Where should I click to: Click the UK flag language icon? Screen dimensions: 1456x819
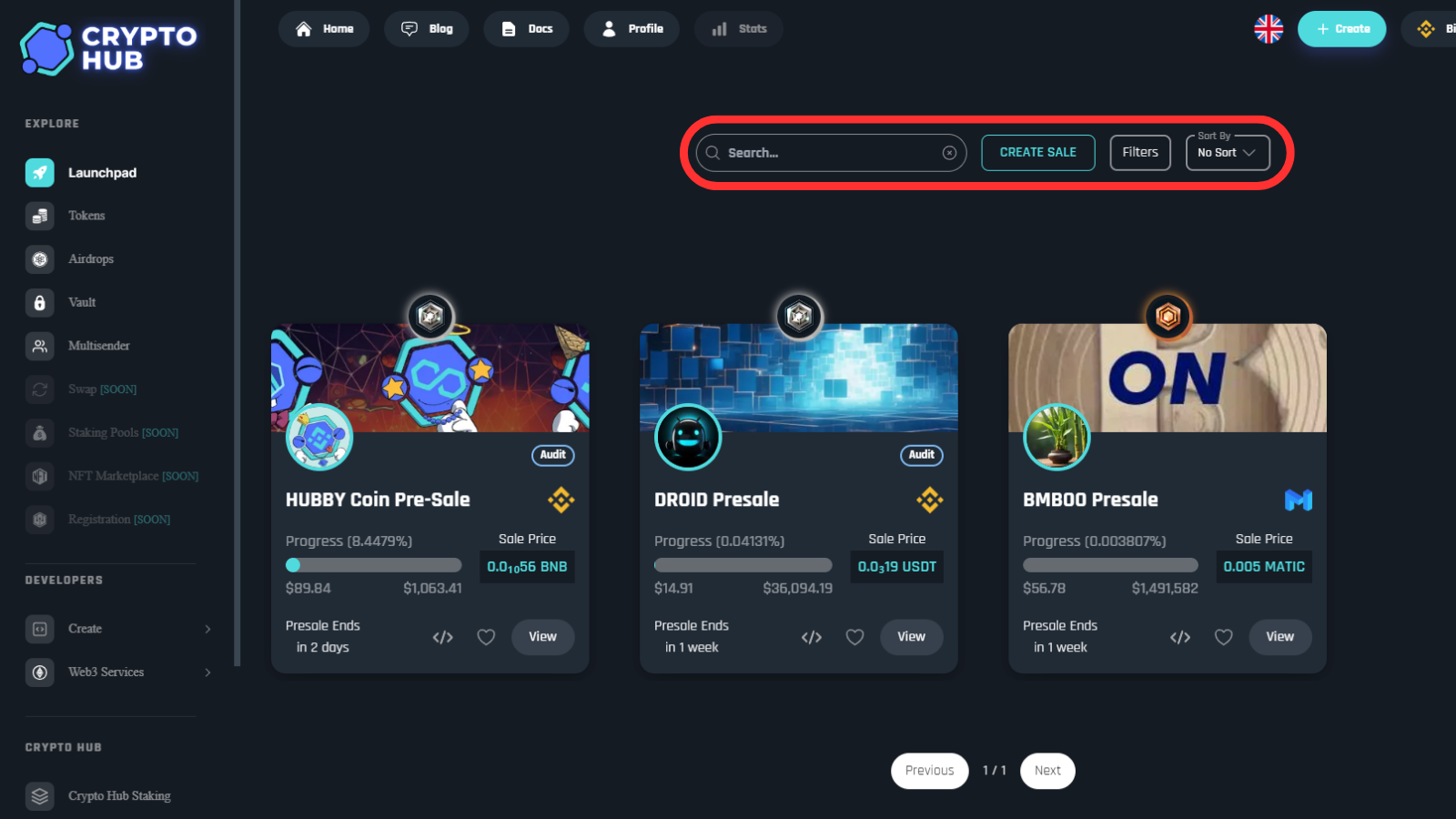click(1268, 29)
